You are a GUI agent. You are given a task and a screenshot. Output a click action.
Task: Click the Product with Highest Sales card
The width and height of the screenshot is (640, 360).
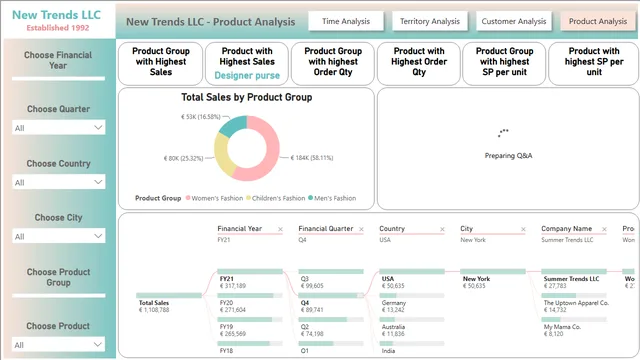247,64
